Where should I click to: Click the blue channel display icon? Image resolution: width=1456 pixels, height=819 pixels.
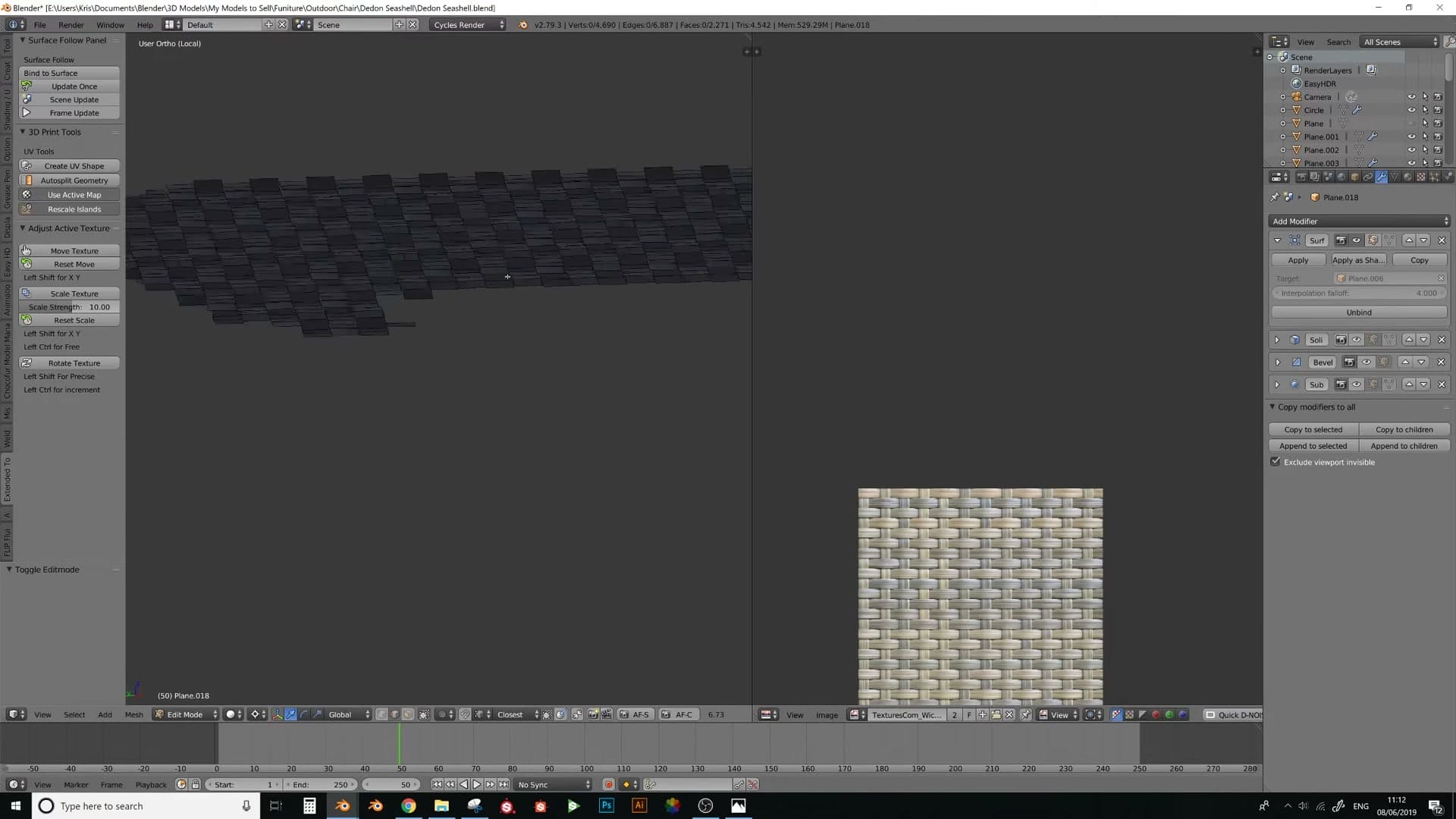1183,714
